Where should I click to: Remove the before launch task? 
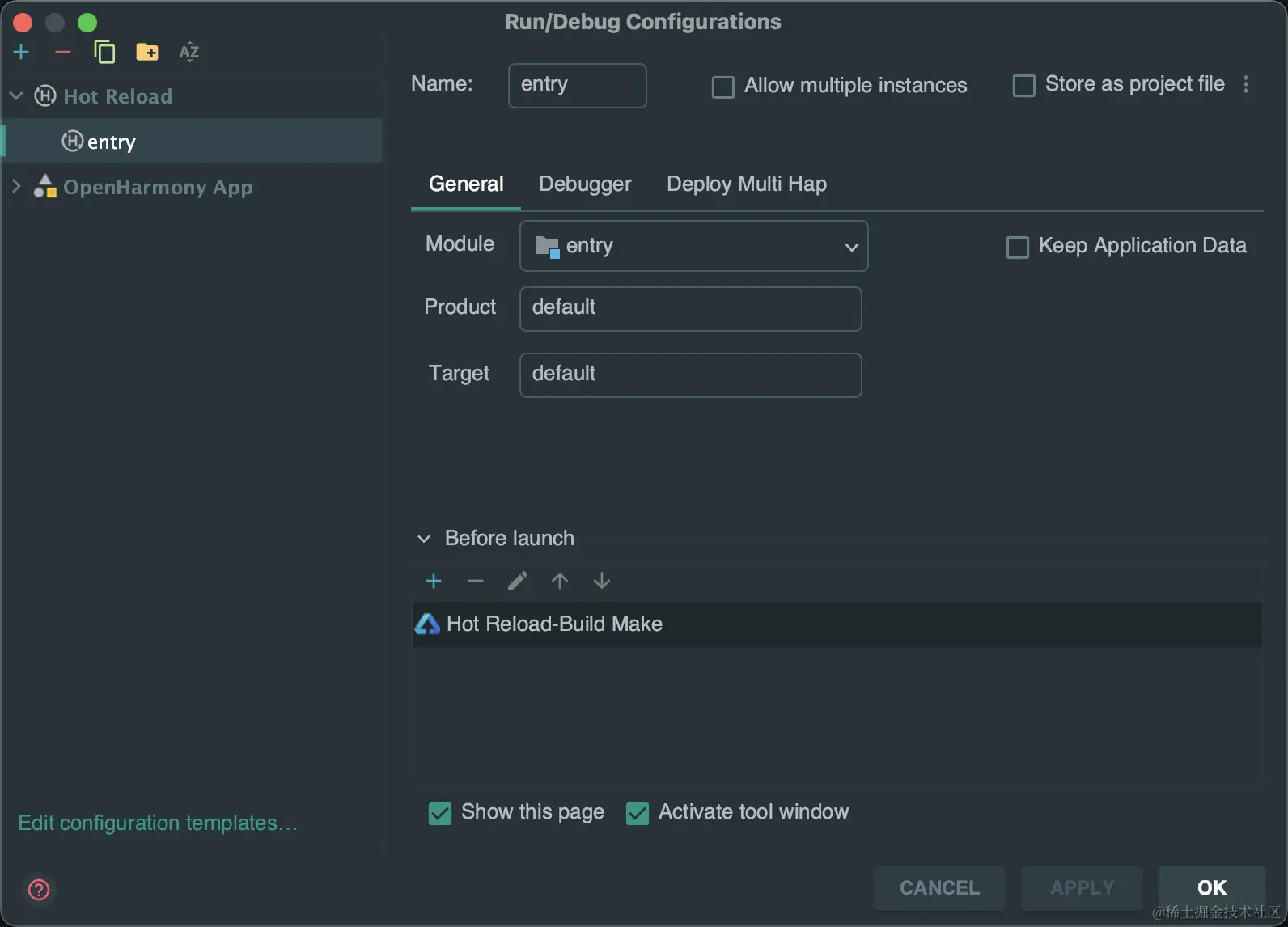tap(476, 581)
